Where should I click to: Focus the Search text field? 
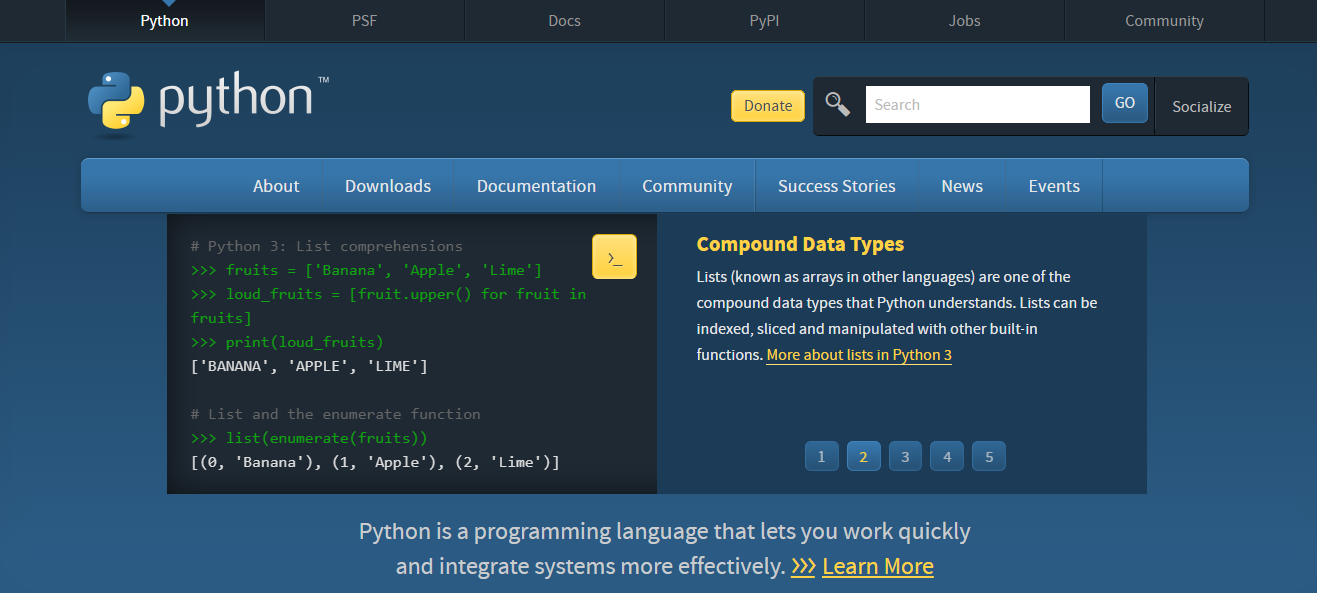pos(977,104)
